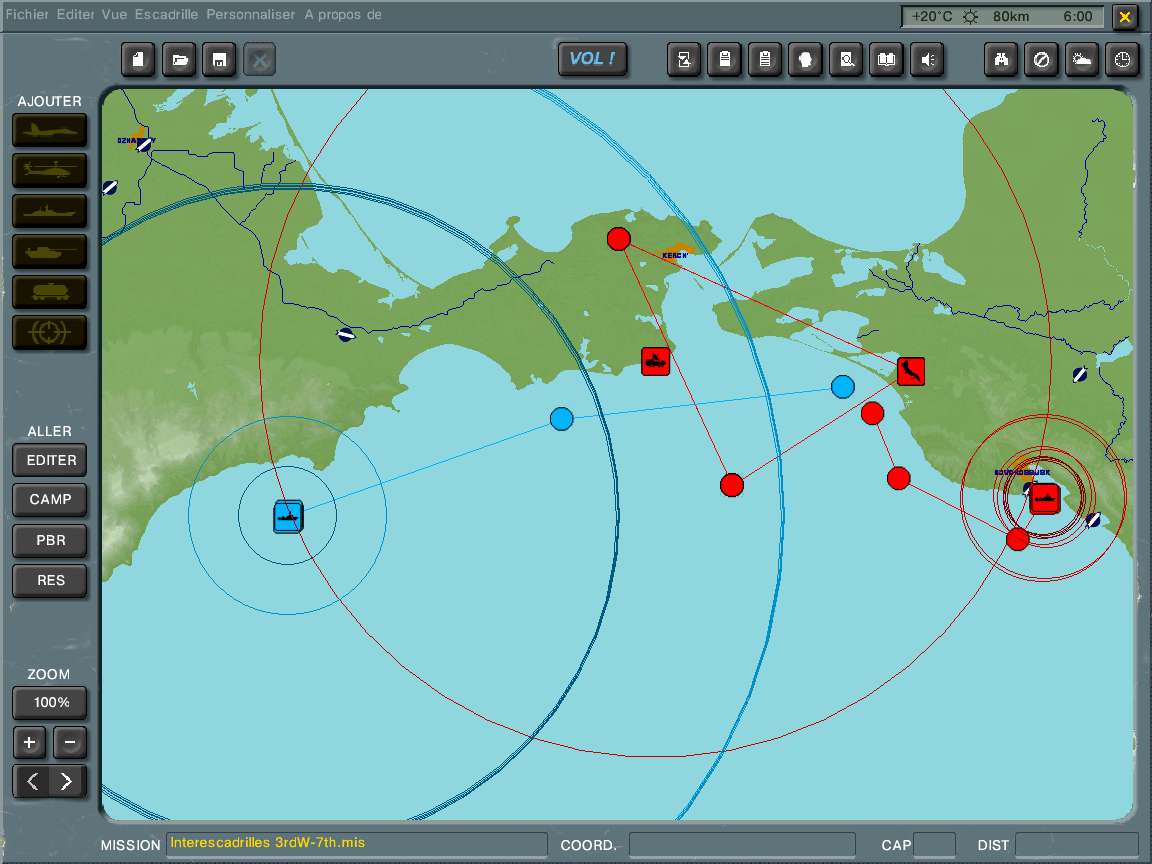Open the A propos de menu

point(343,15)
